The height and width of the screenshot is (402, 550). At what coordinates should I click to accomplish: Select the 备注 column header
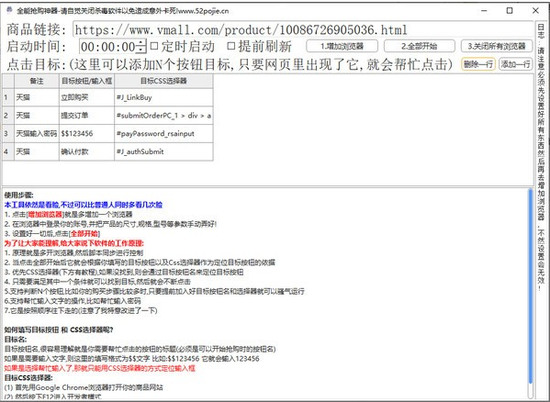[37, 81]
